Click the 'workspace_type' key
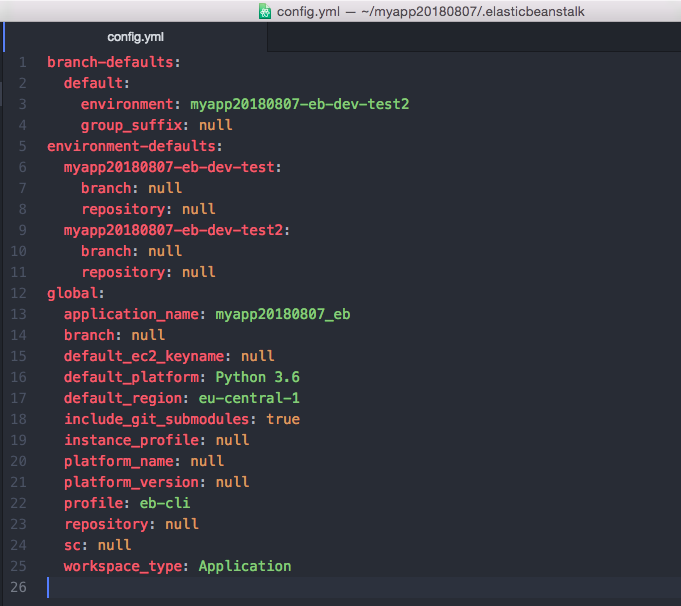The image size is (681, 606). coord(123,566)
